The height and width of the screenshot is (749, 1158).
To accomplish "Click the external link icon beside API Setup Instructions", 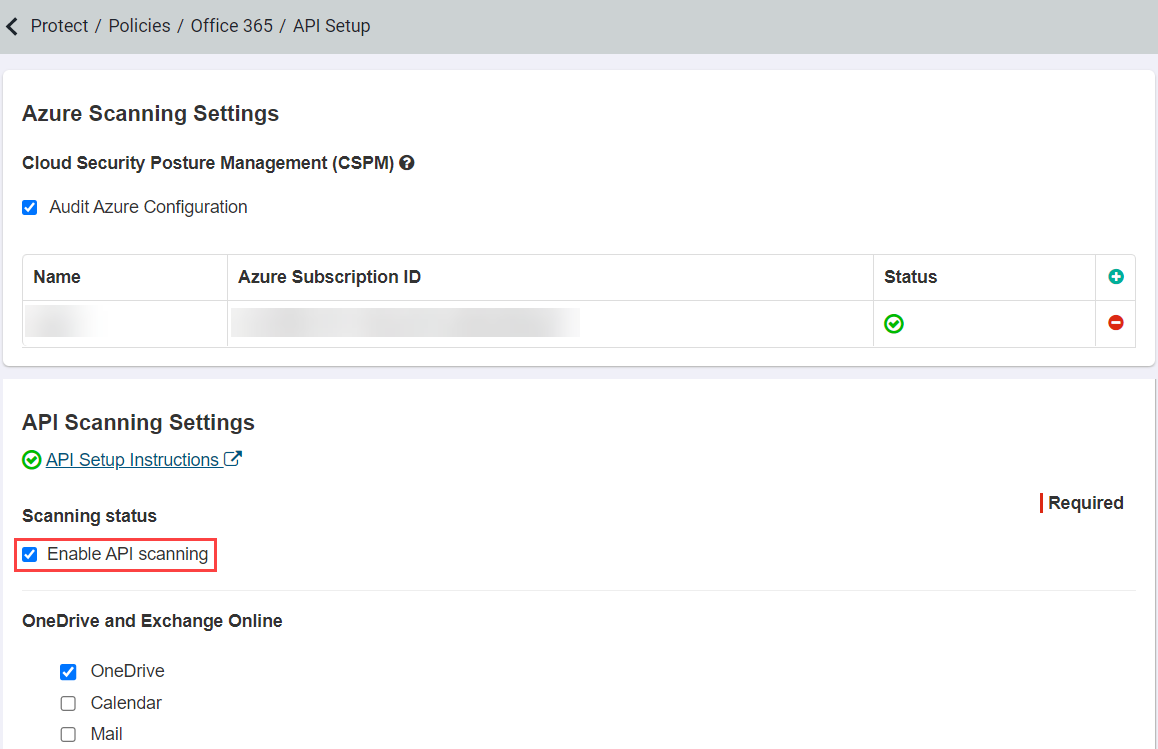I will [x=233, y=459].
